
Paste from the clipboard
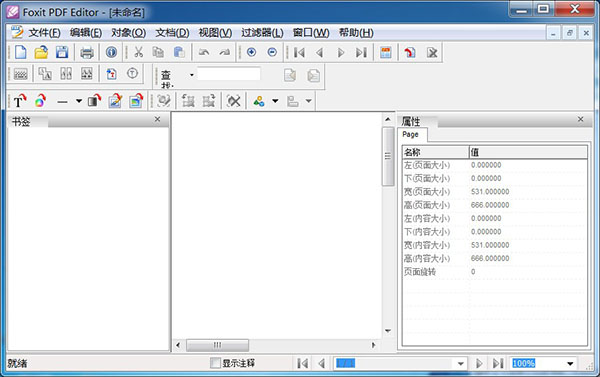(x=179, y=52)
